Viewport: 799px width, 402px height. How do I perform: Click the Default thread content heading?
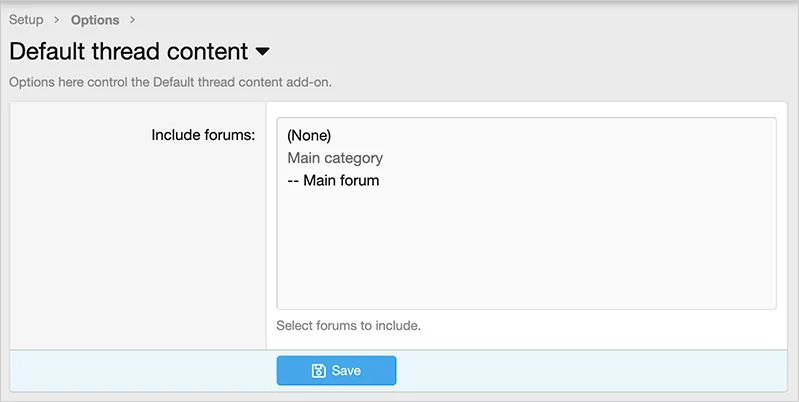(x=128, y=51)
